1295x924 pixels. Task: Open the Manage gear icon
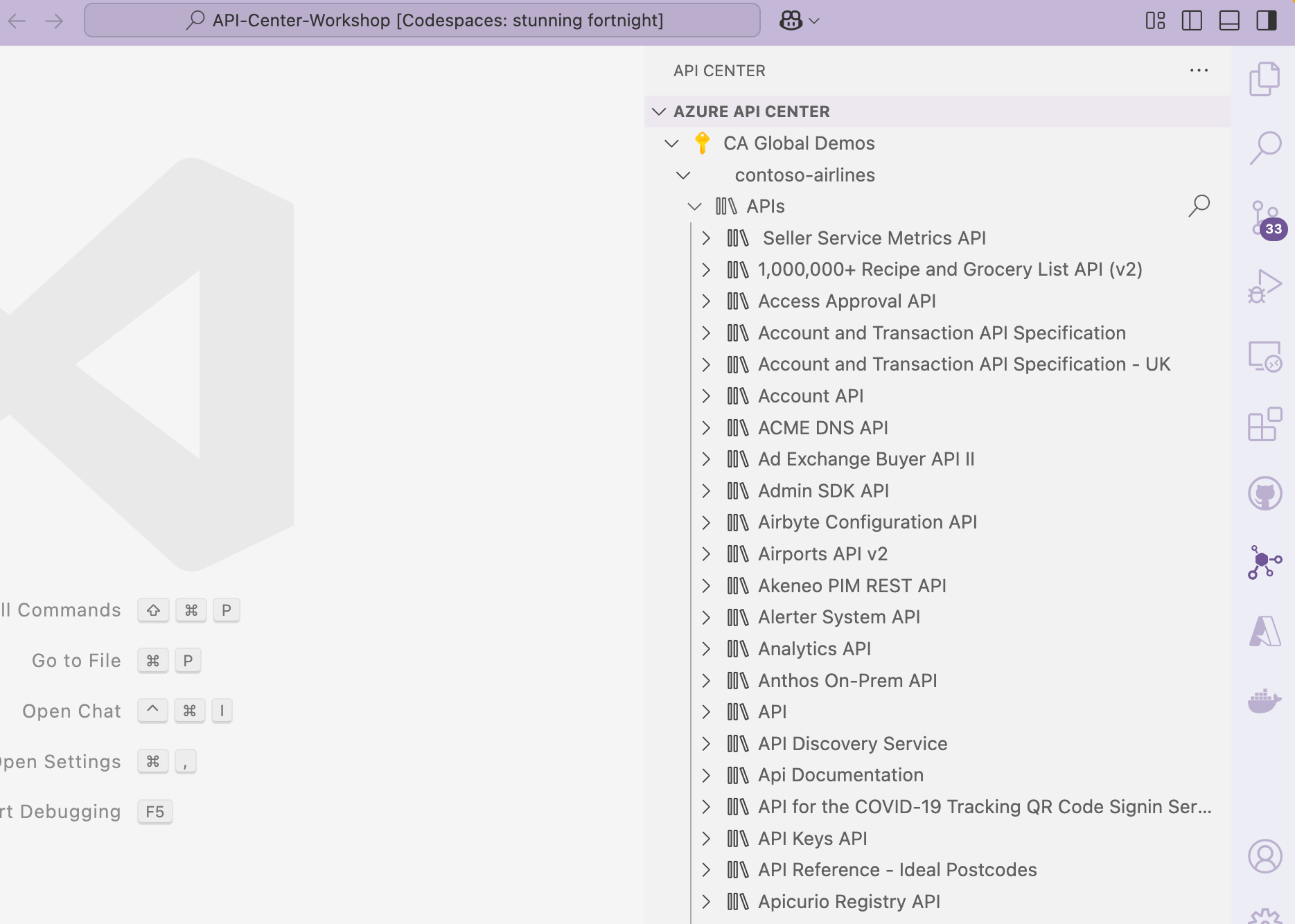1265,916
